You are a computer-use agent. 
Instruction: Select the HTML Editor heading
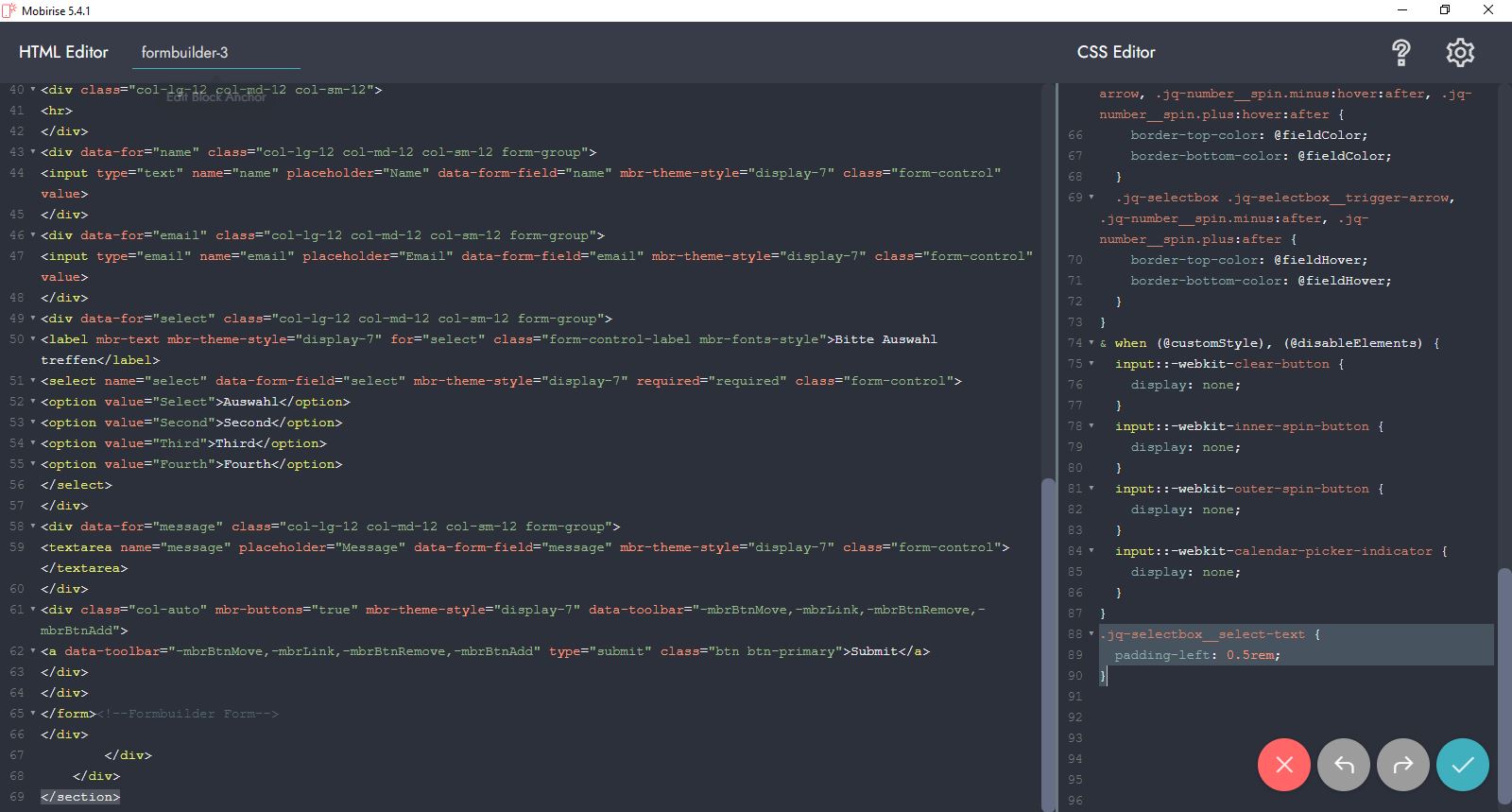coord(63,52)
